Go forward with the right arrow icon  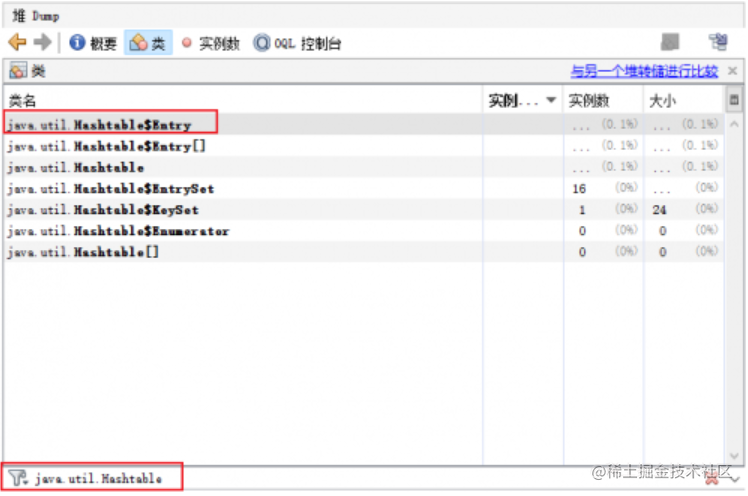click(x=42, y=42)
